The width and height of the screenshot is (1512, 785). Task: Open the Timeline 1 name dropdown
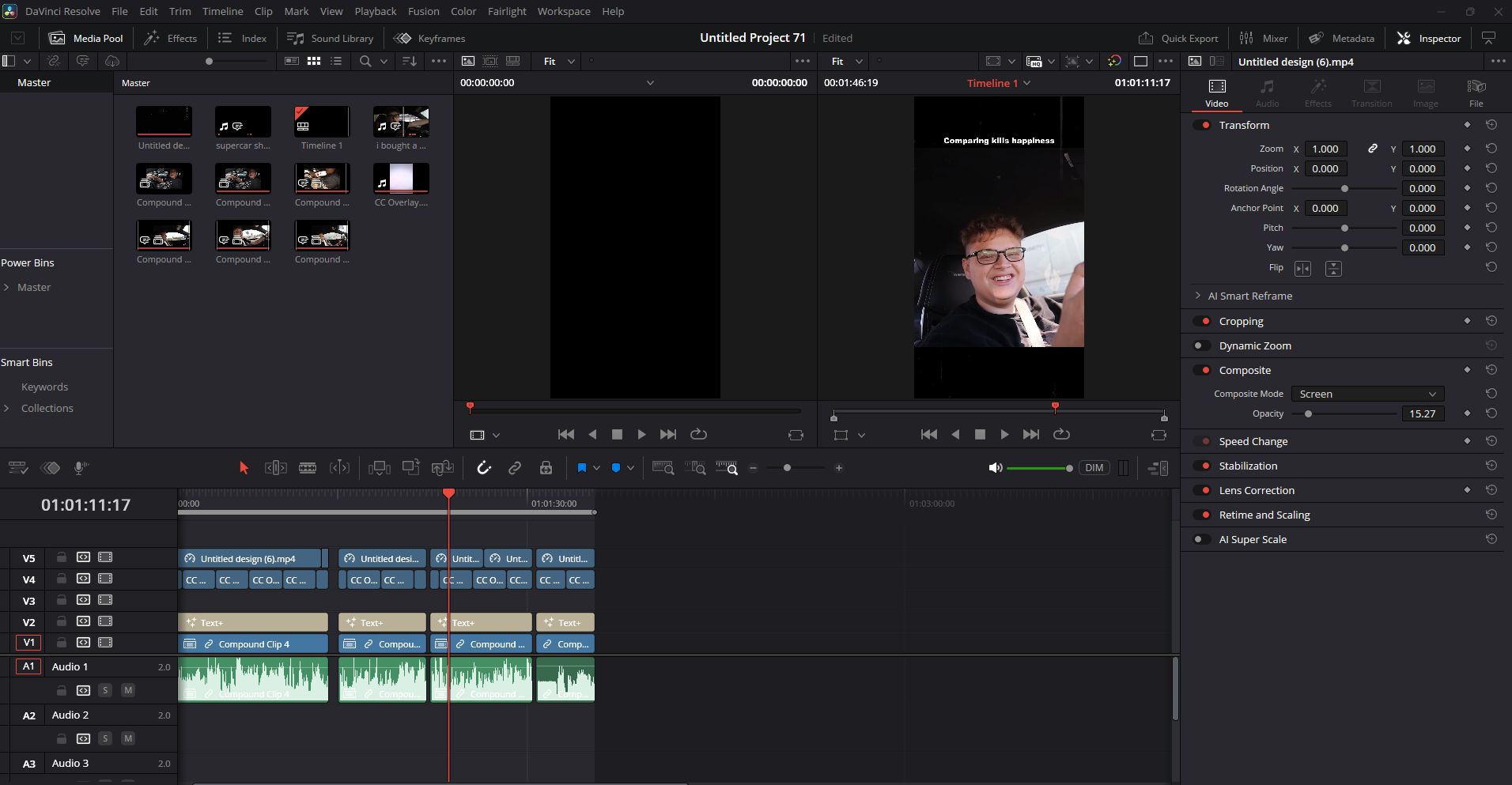[999, 82]
